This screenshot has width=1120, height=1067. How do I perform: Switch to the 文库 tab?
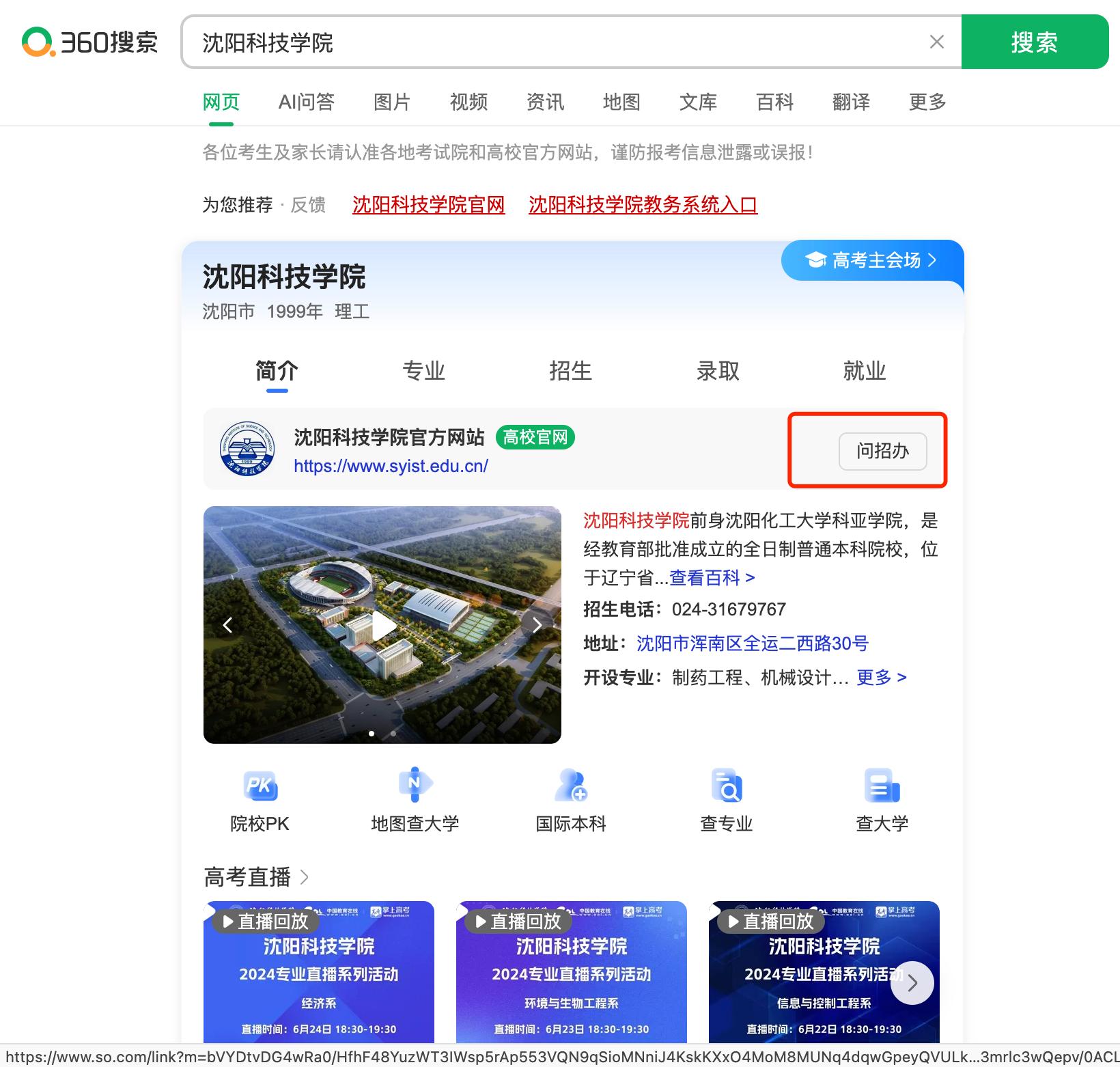point(698,102)
